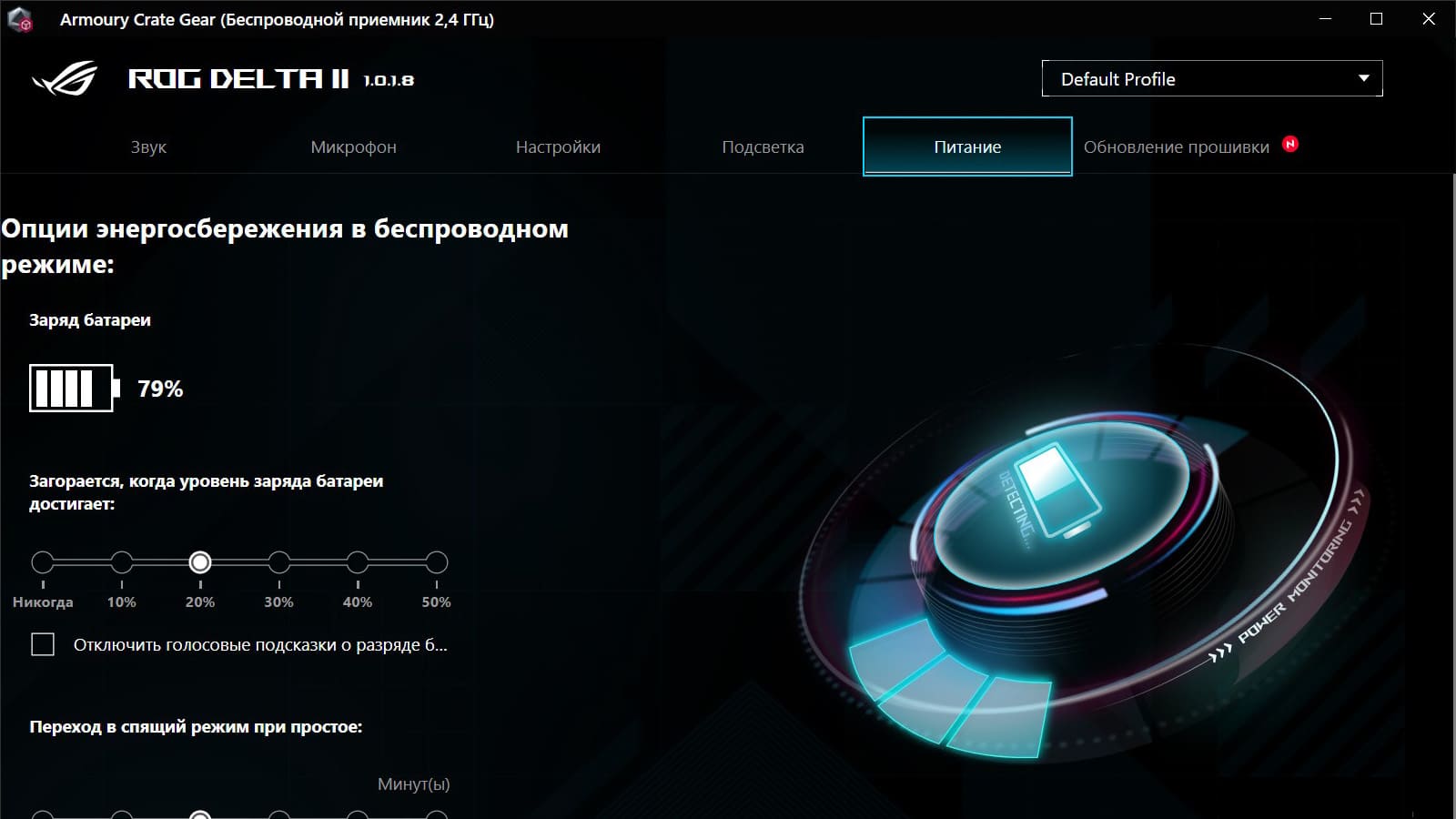Click the Минут(ы) label

click(x=413, y=784)
